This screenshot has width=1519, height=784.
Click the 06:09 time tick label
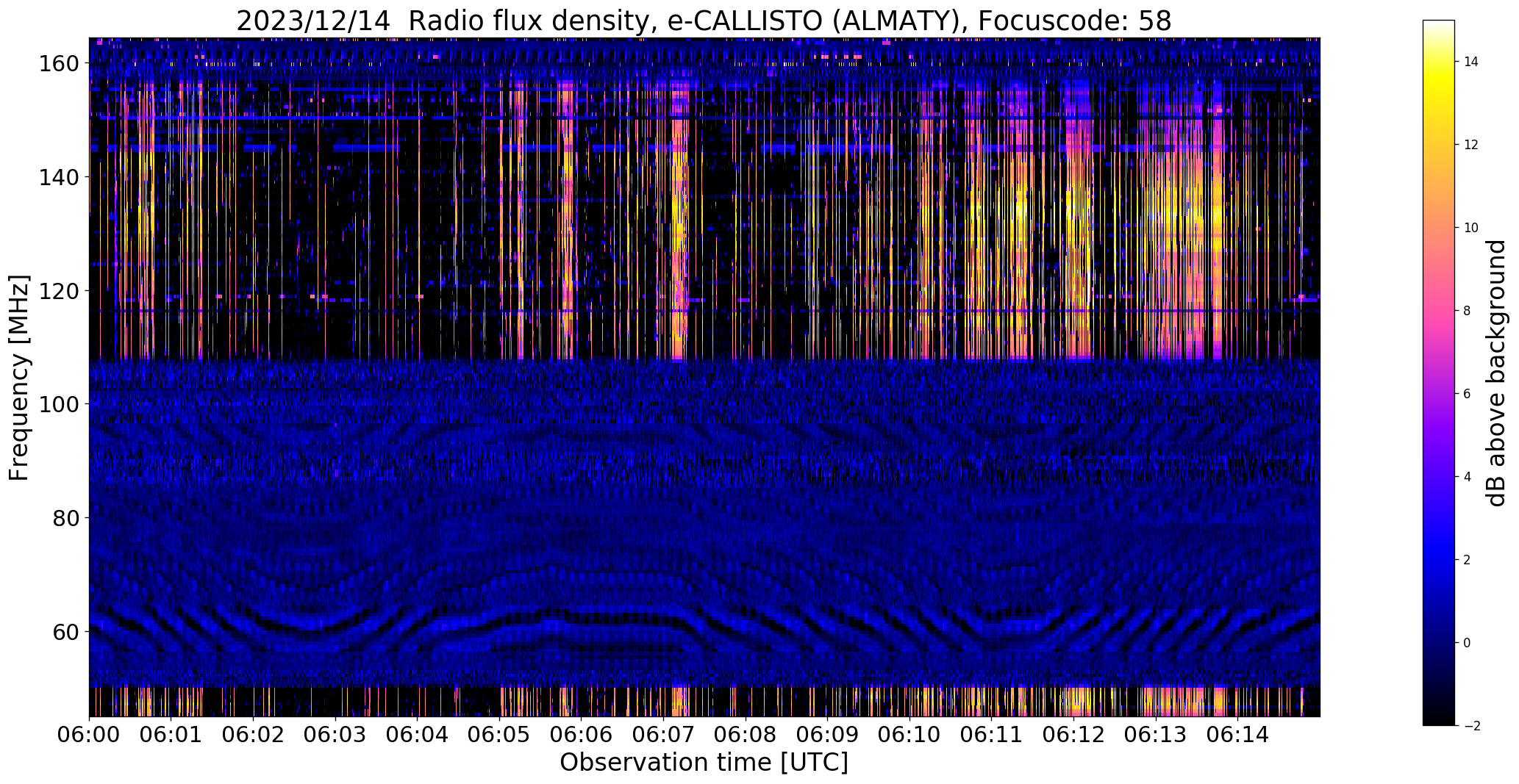click(x=828, y=735)
